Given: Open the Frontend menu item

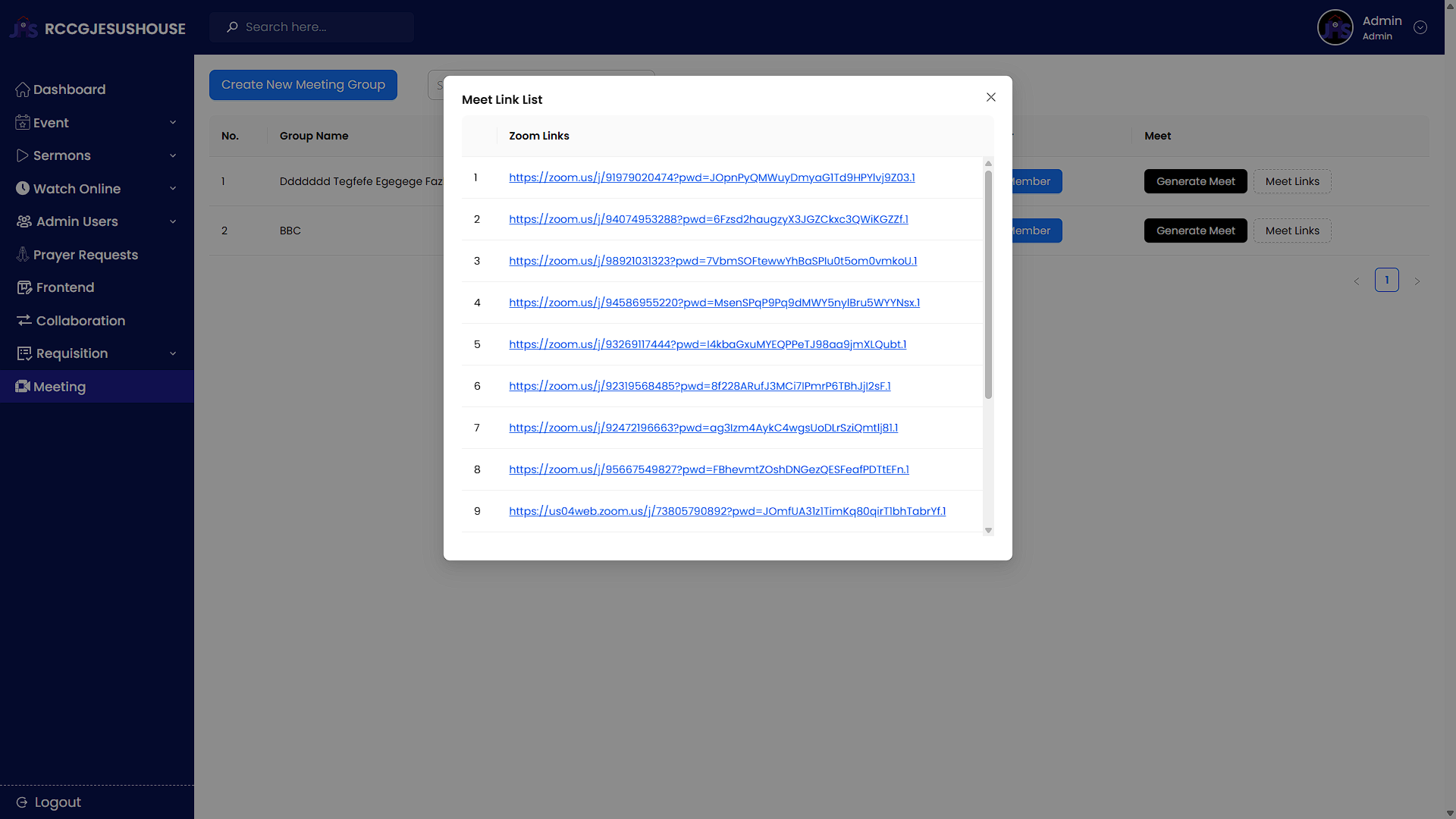Looking at the screenshot, I should tap(65, 287).
